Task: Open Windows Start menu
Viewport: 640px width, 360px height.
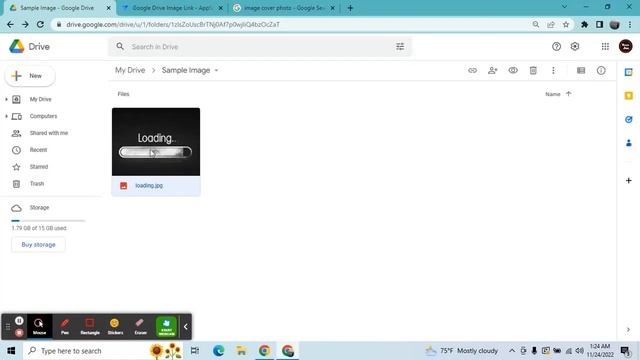Action: (11, 351)
